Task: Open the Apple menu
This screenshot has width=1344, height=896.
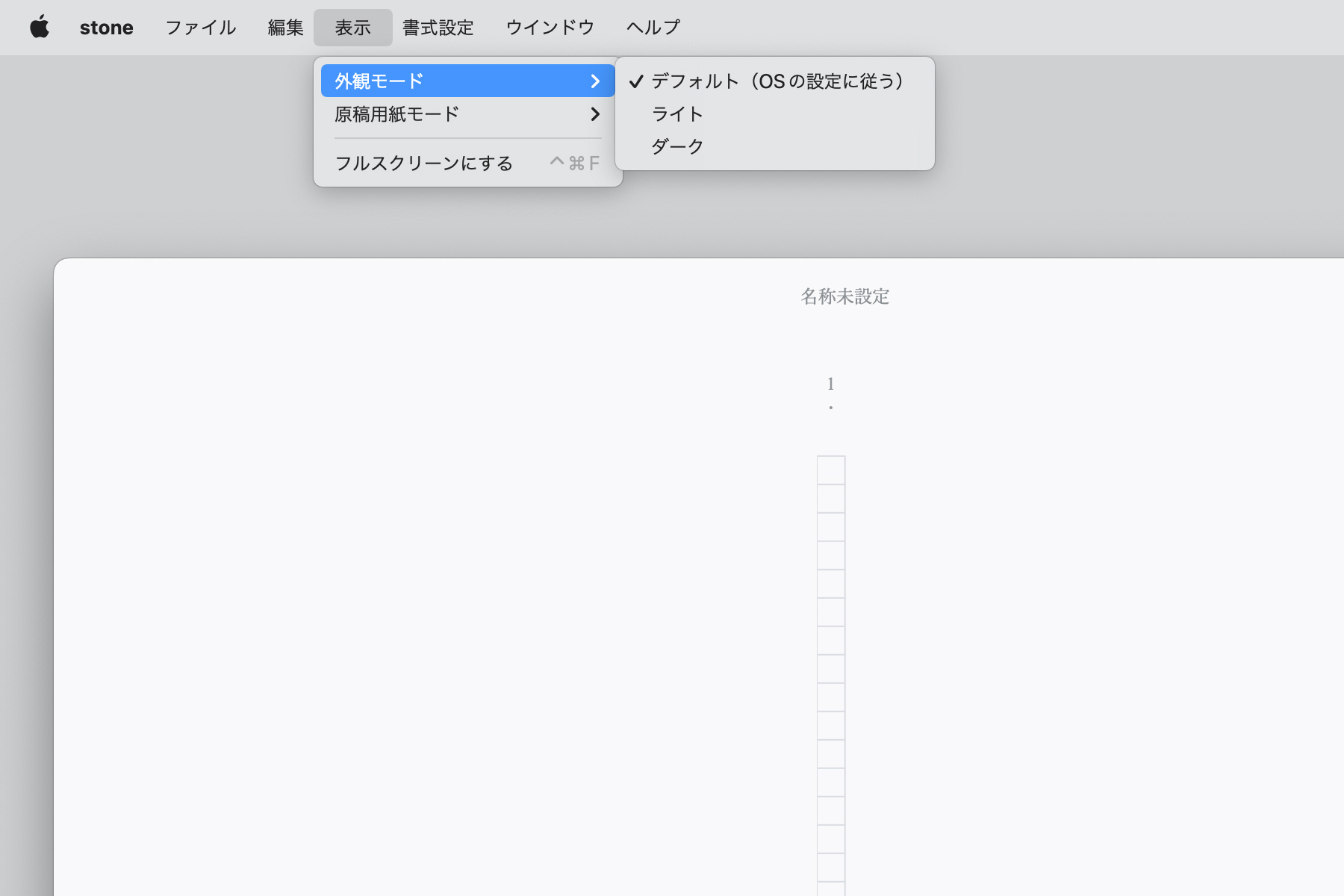Action: [40, 28]
